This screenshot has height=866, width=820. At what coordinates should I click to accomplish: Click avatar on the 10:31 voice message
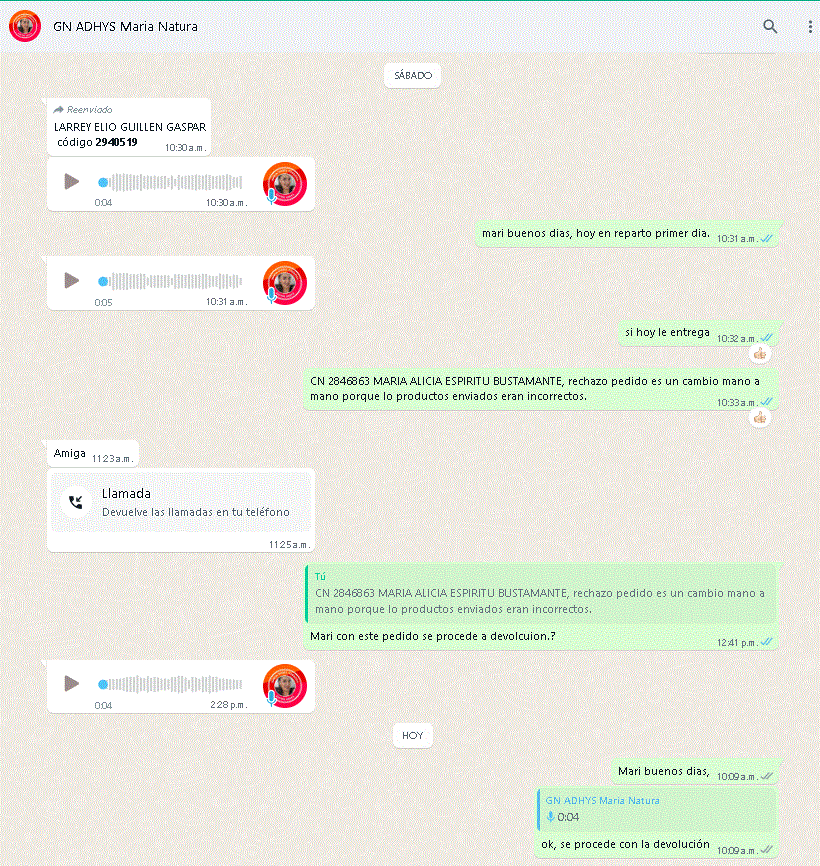(285, 283)
